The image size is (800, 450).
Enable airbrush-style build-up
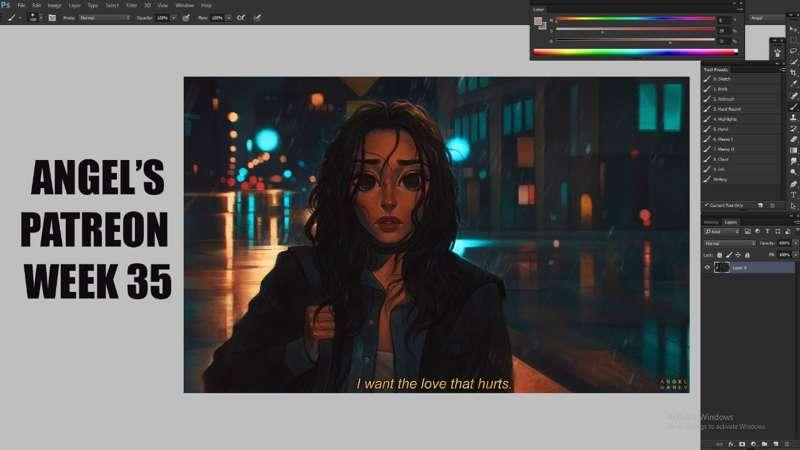(x=241, y=18)
